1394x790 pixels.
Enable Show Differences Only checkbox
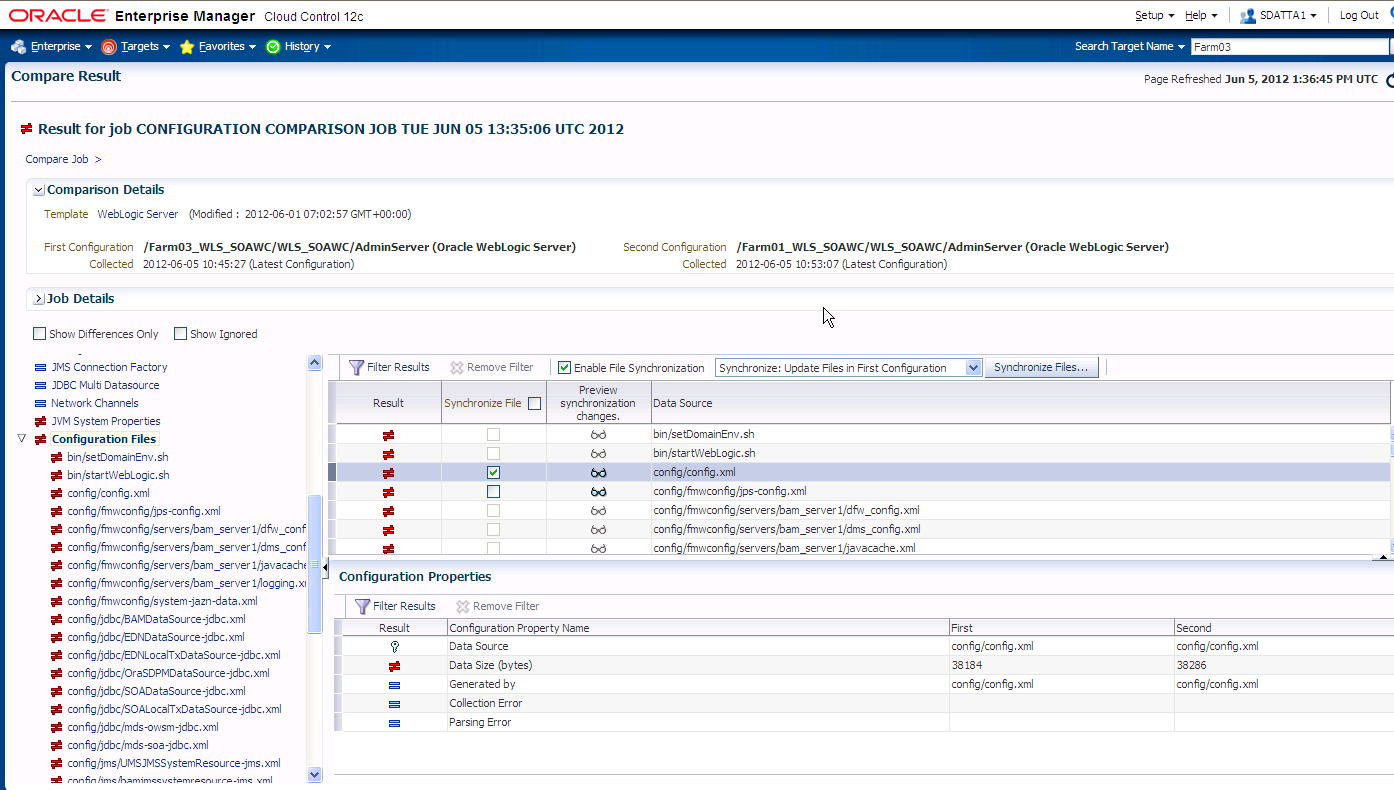39,334
